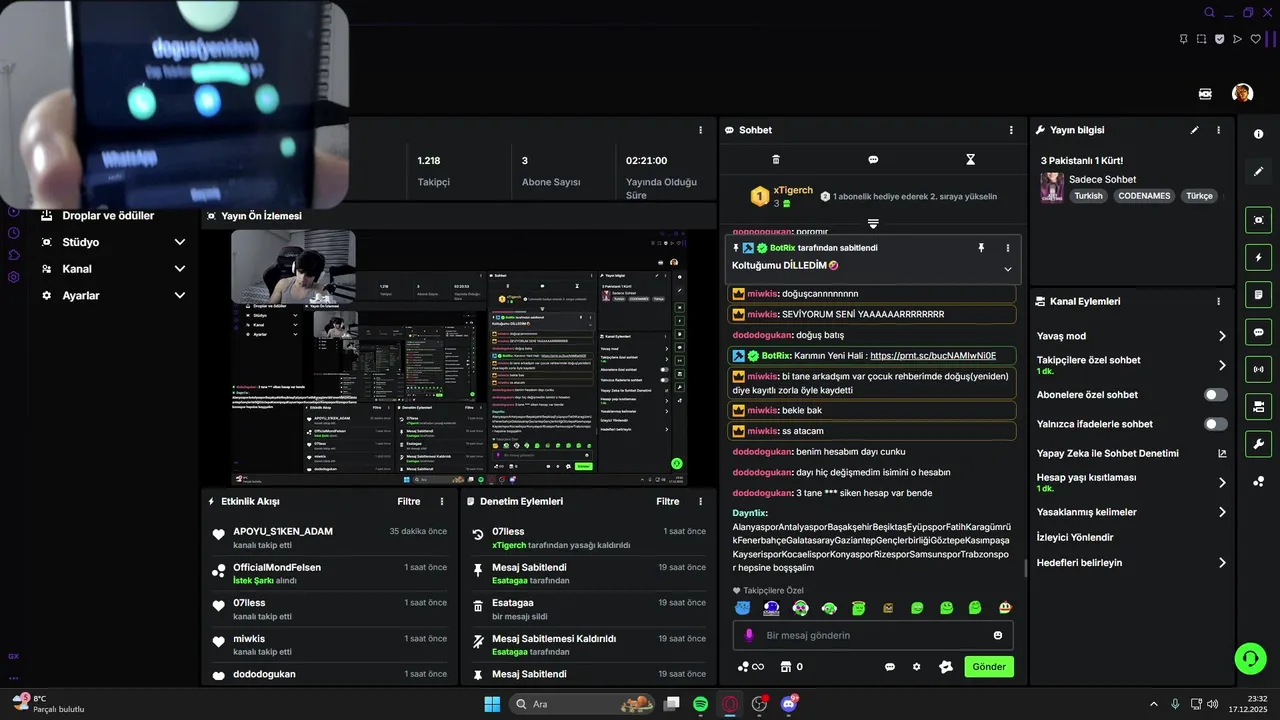Click the CODENAMES tag
This screenshot has height=720, width=1280.
tap(1144, 196)
